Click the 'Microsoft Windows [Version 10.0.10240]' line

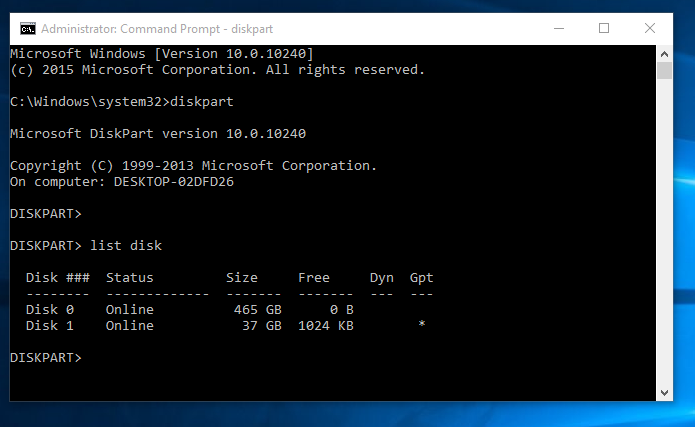pos(162,54)
